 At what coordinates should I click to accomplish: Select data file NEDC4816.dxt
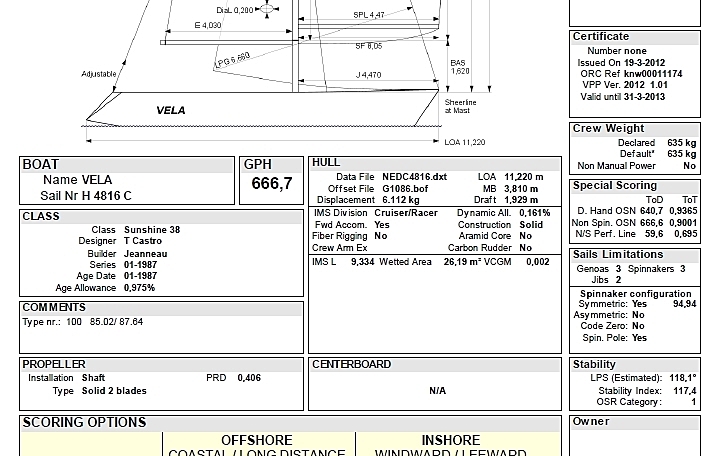pos(414,177)
